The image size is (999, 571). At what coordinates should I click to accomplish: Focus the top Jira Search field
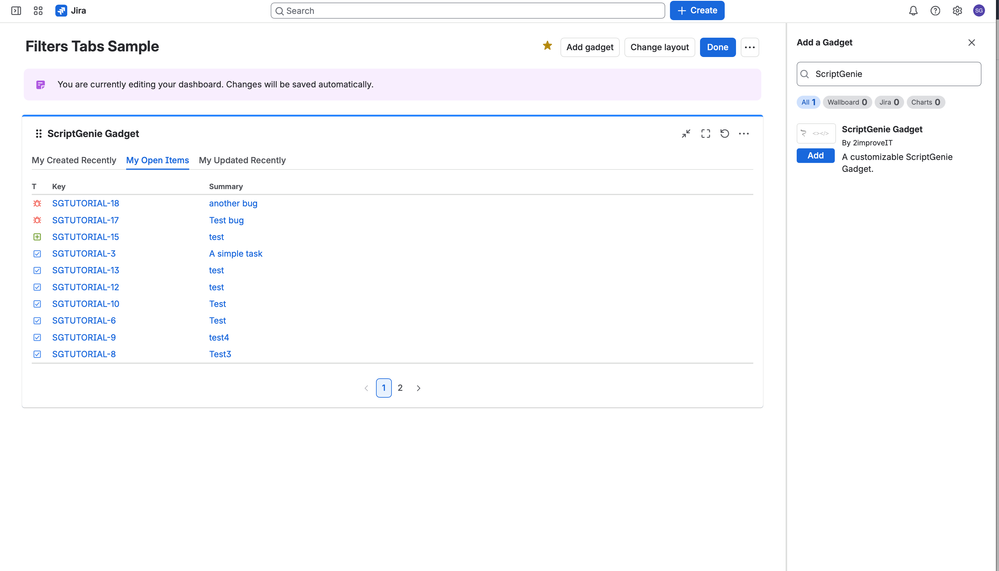tap(468, 11)
